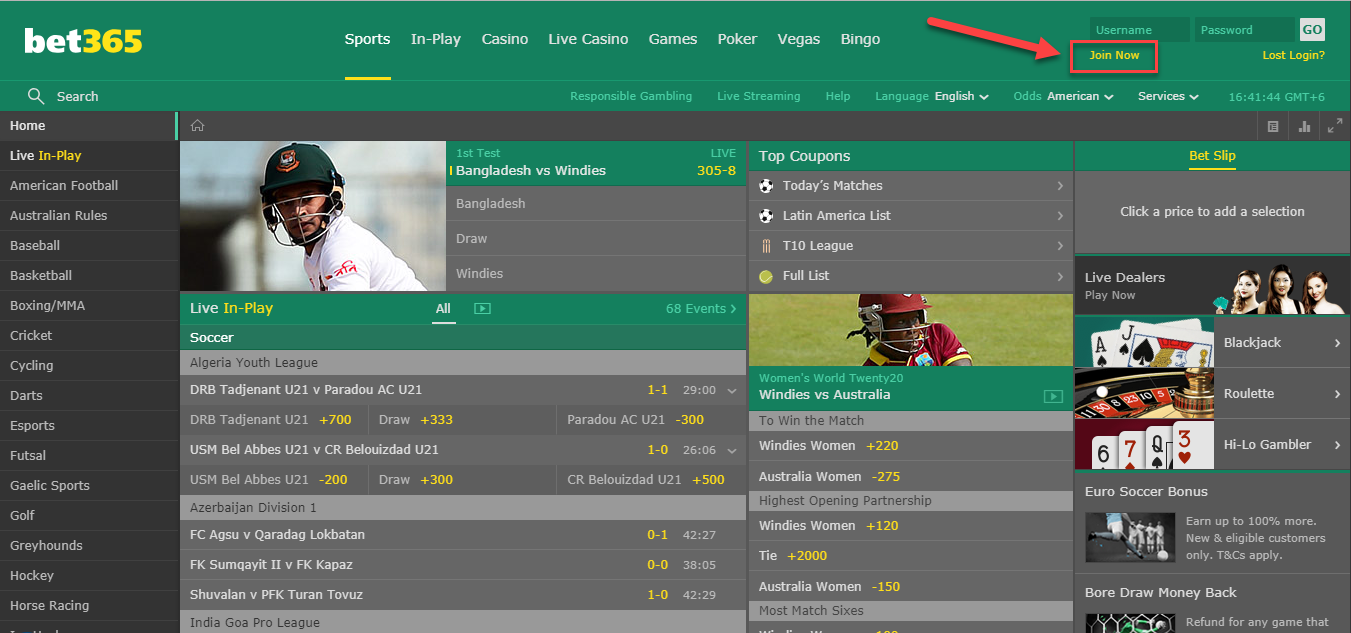The image size is (1351, 633).
Task: Bet on Tie +2000
Action: tap(911, 556)
